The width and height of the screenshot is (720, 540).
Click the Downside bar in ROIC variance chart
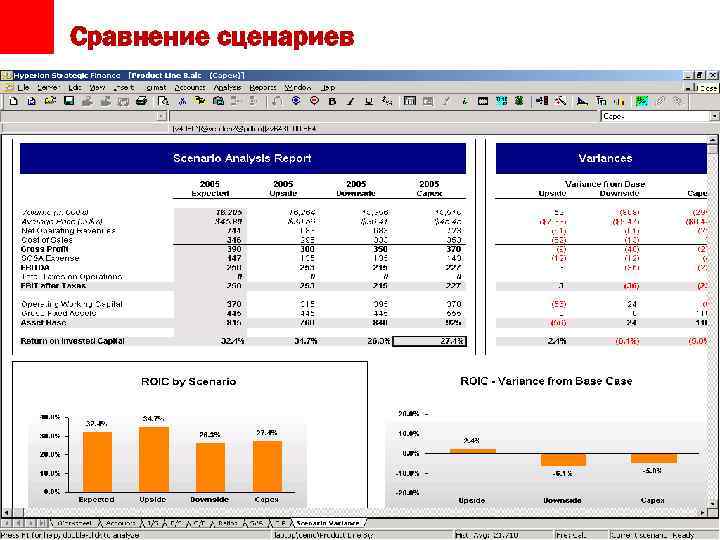563,460
